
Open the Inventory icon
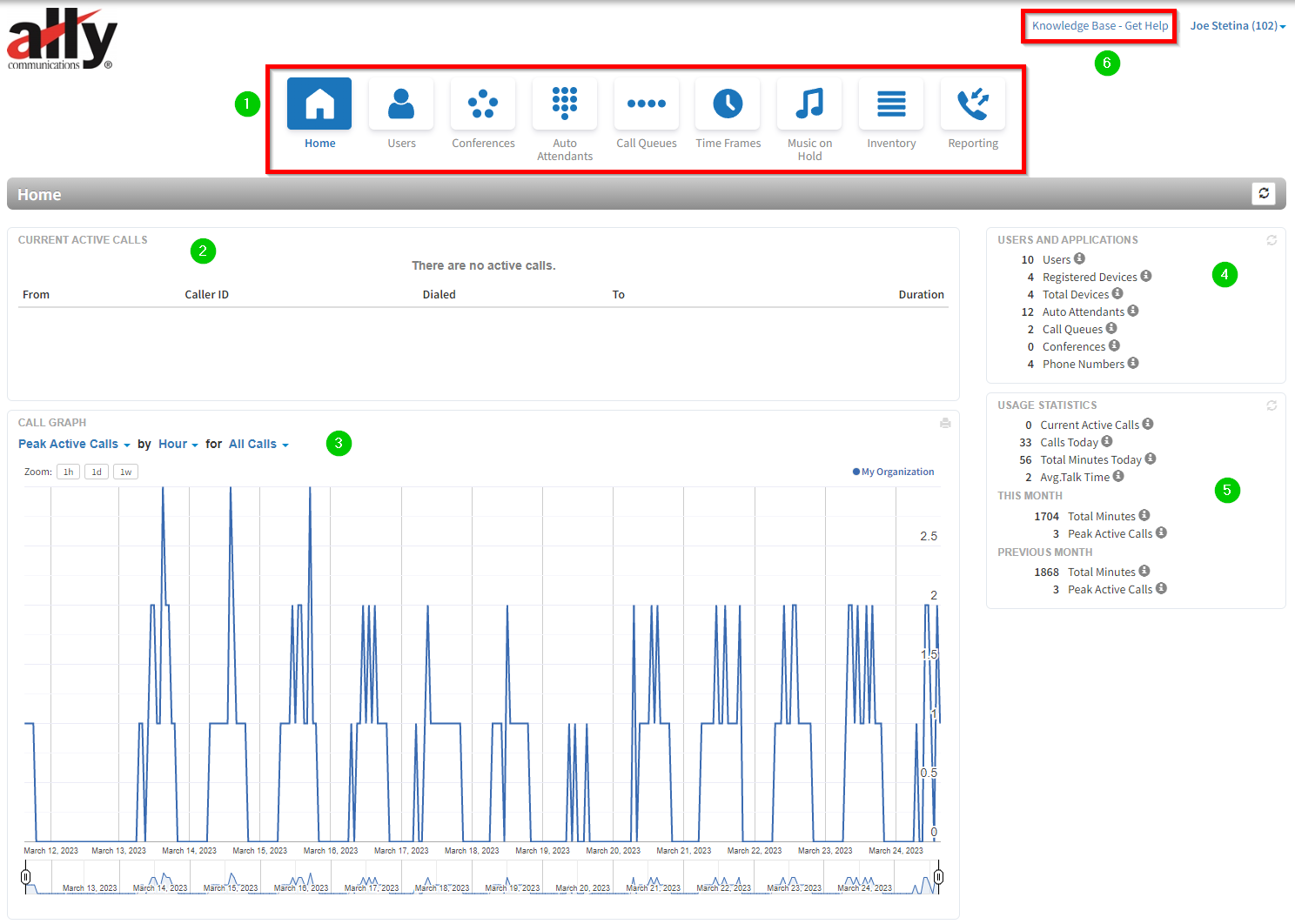tap(891, 104)
